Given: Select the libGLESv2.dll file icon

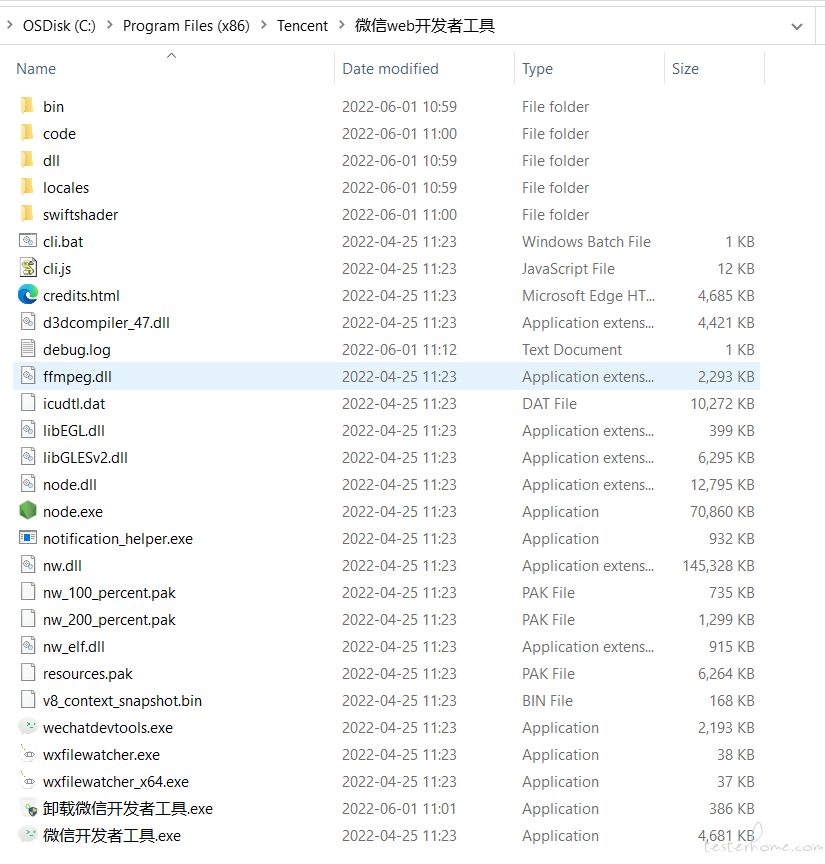Looking at the screenshot, I should point(28,457).
